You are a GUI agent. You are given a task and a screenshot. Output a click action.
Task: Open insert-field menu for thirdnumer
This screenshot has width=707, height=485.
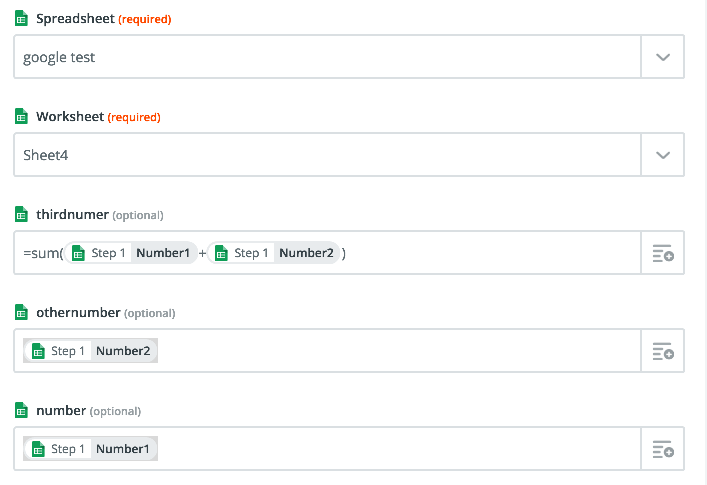click(x=663, y=253)
